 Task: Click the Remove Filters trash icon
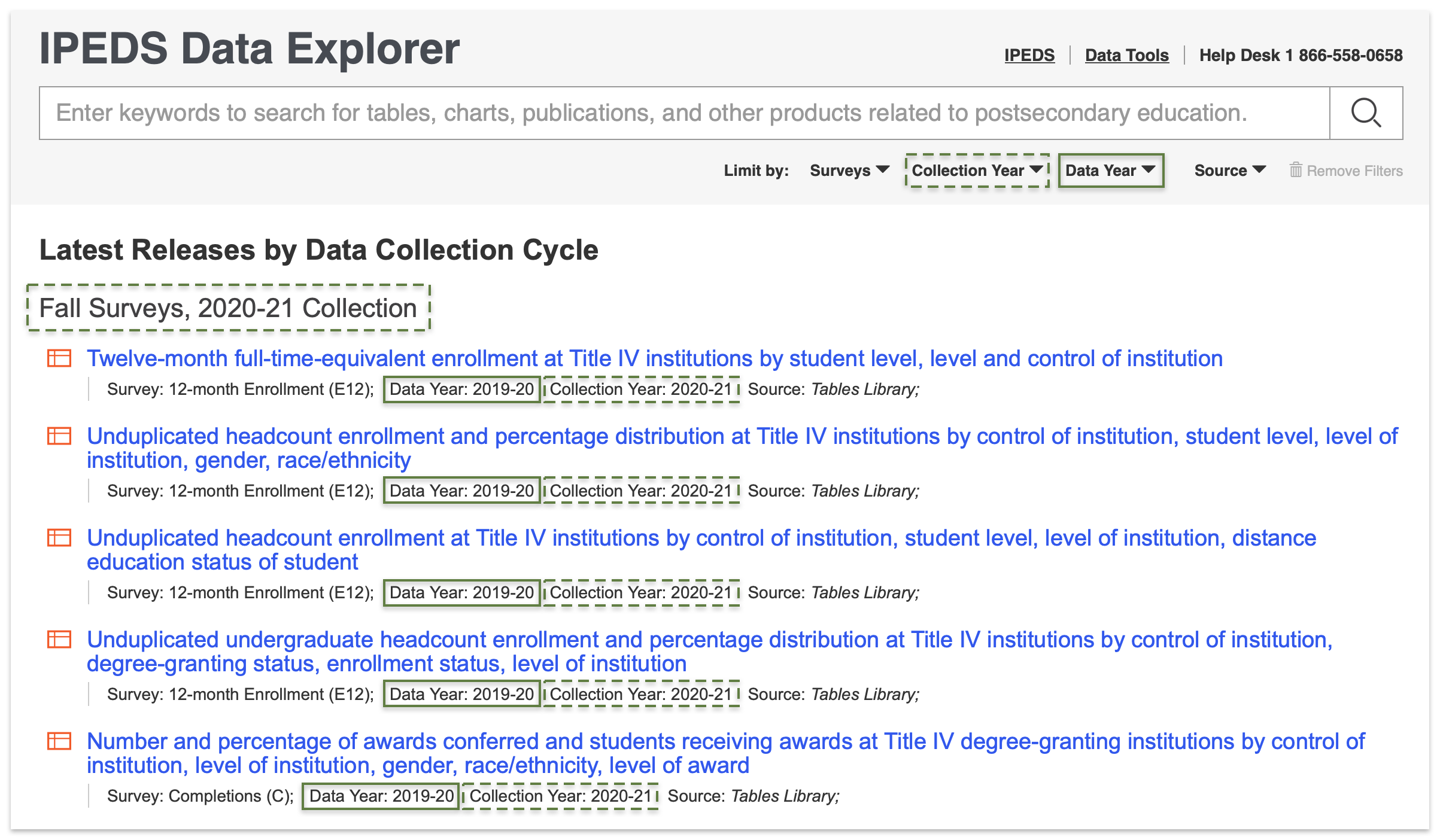1296,171
